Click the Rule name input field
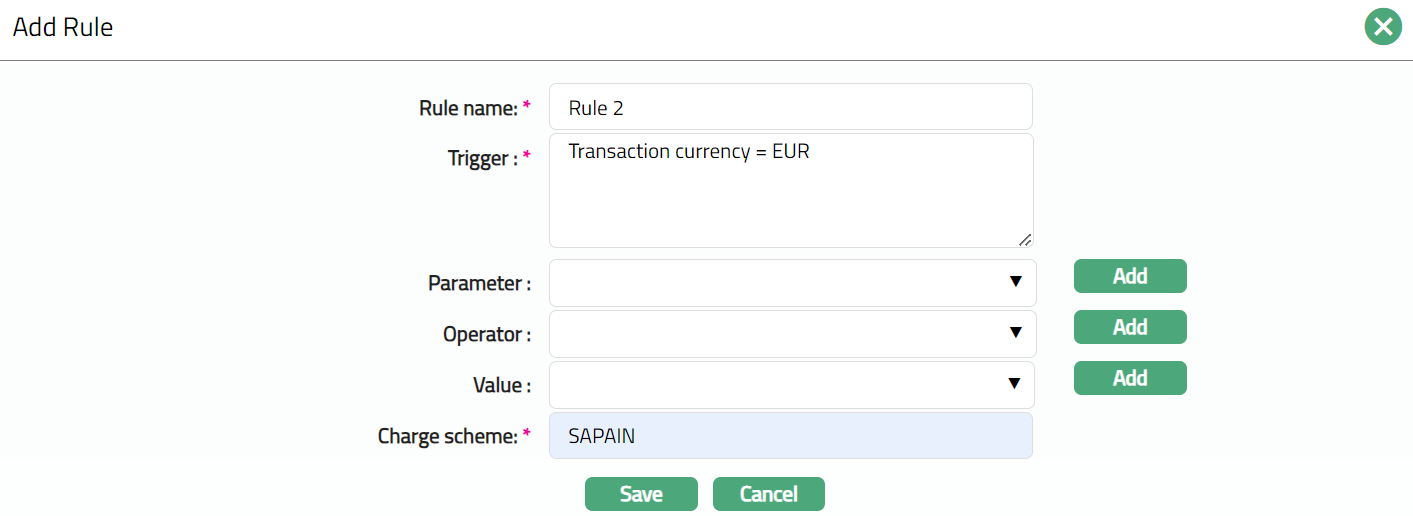This screenshot has width=1413, height=516. point(790,107)
